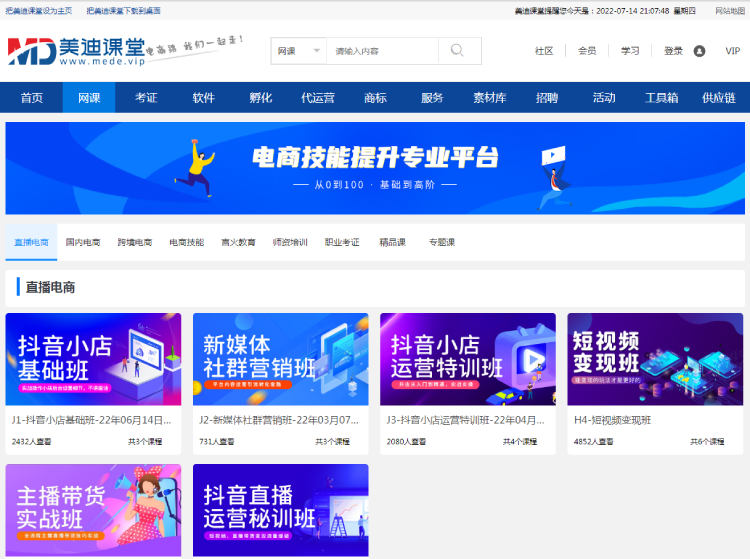Switch to the 富火教育 category tab
This screenshot has height=559, width=750.
tap(238, 242)
